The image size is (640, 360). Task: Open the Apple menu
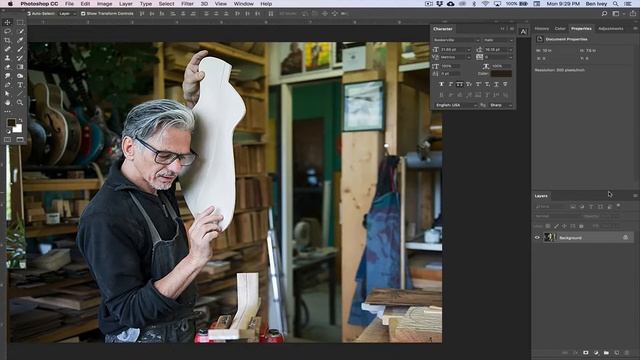10,4
